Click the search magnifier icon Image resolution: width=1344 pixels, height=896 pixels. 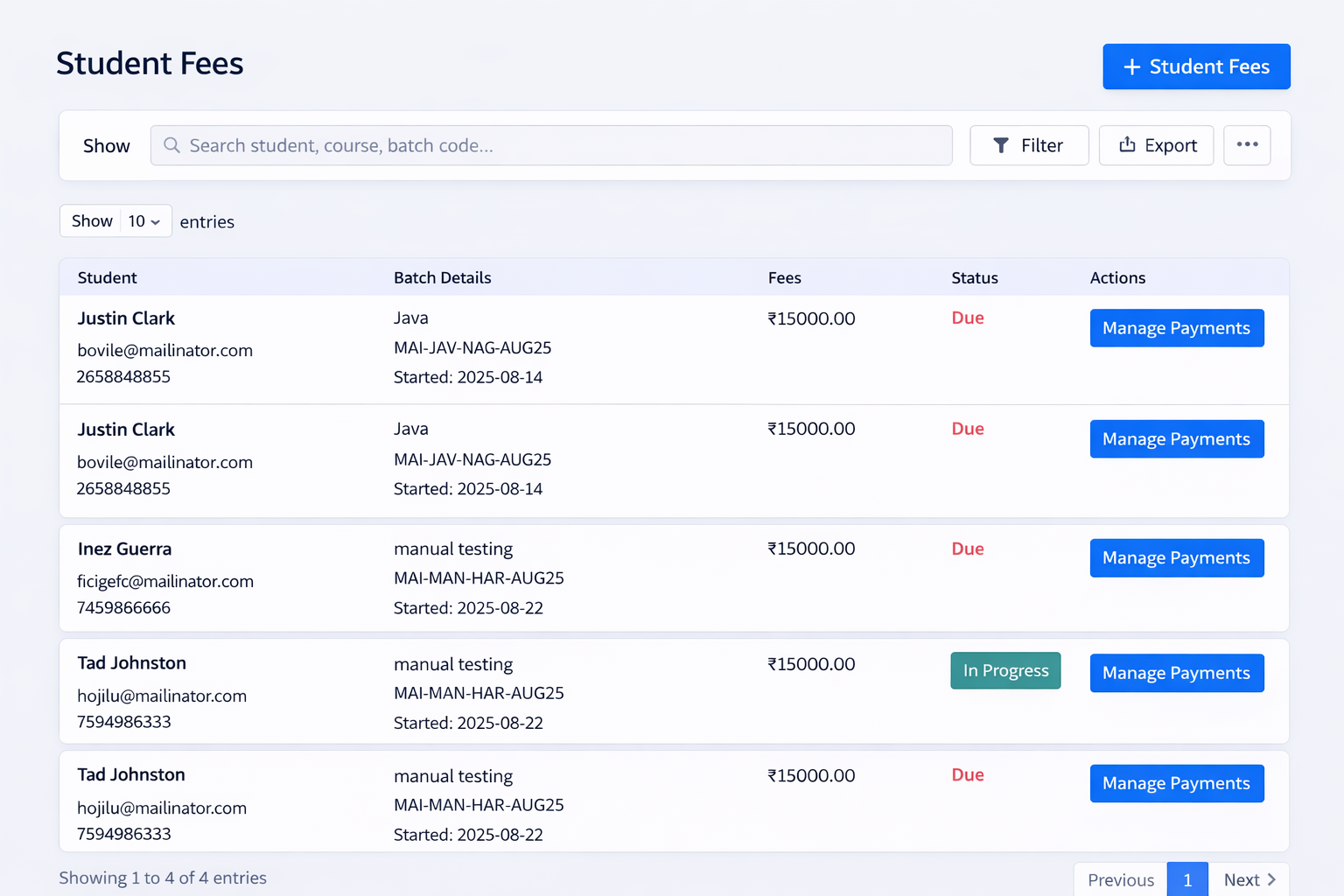(172, 145)
